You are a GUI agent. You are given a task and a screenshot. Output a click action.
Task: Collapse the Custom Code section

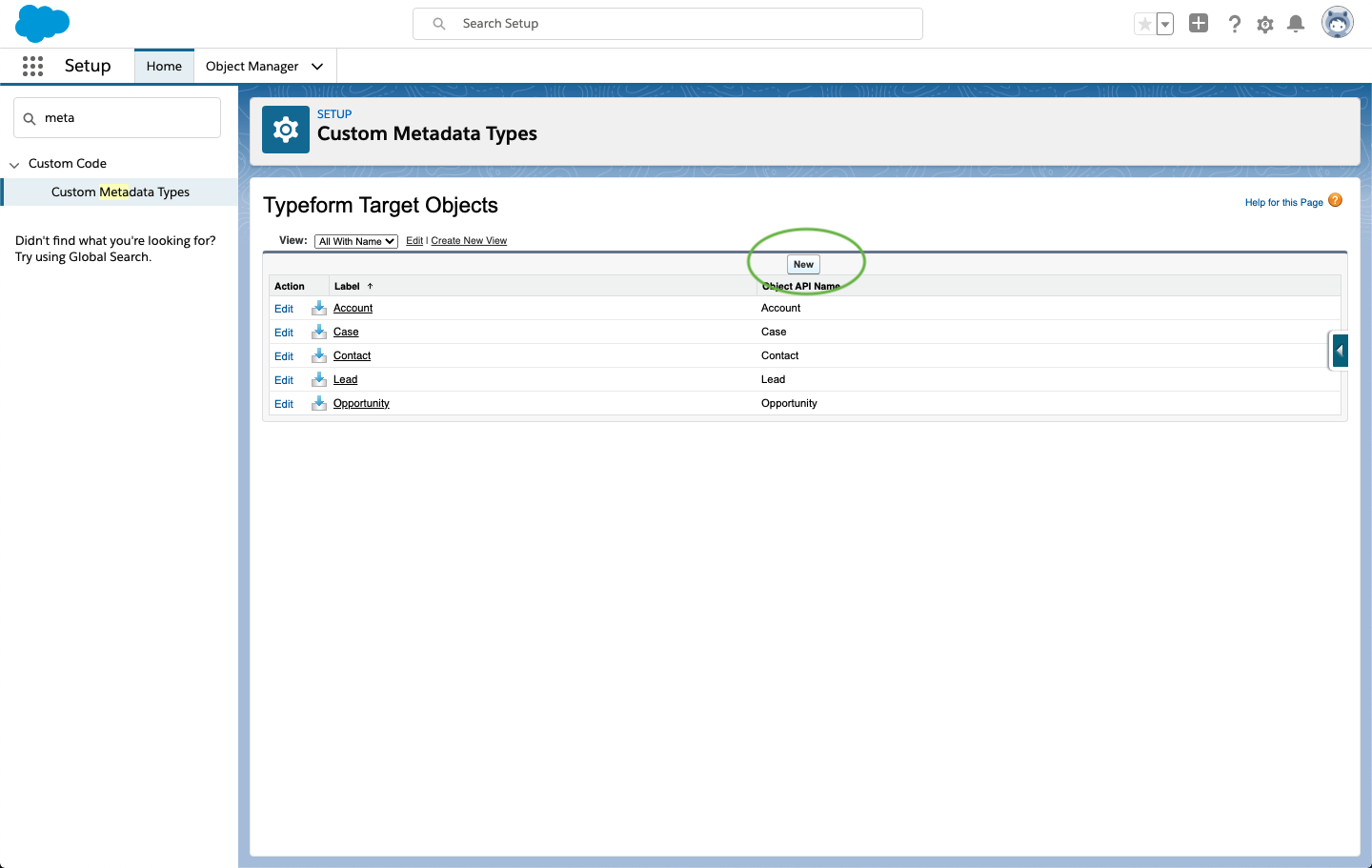click(14, 164)
